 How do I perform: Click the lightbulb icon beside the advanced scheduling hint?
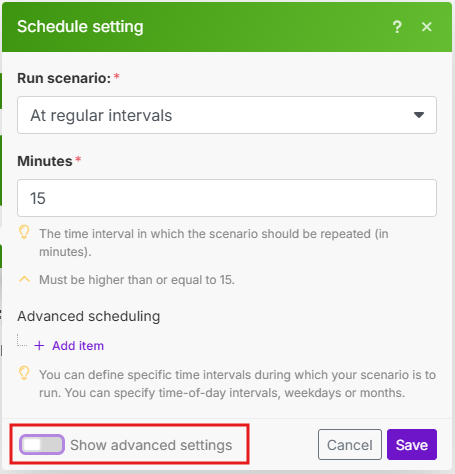(x=24, y=373)
